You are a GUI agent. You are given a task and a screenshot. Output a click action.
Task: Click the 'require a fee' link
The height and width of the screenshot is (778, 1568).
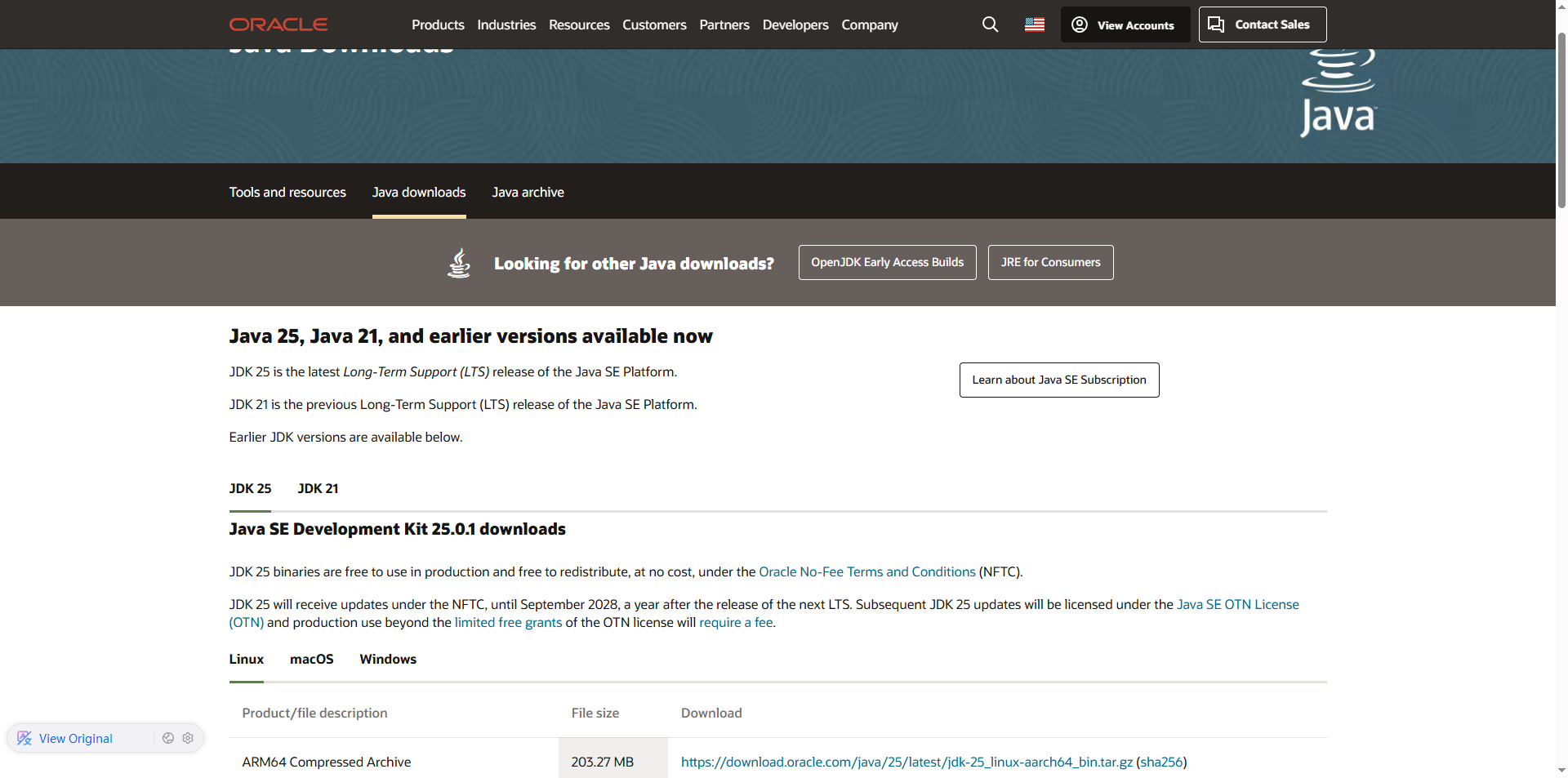click(736, 622)
